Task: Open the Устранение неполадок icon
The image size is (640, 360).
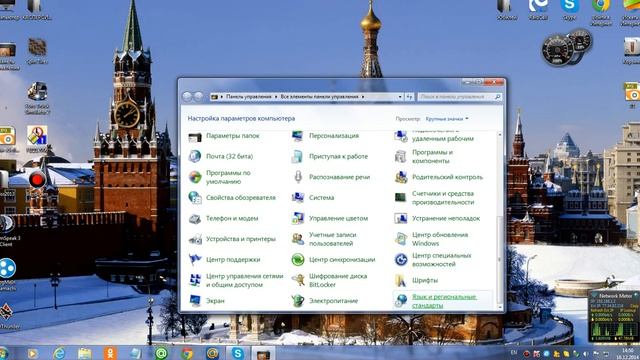Action: 401,218
